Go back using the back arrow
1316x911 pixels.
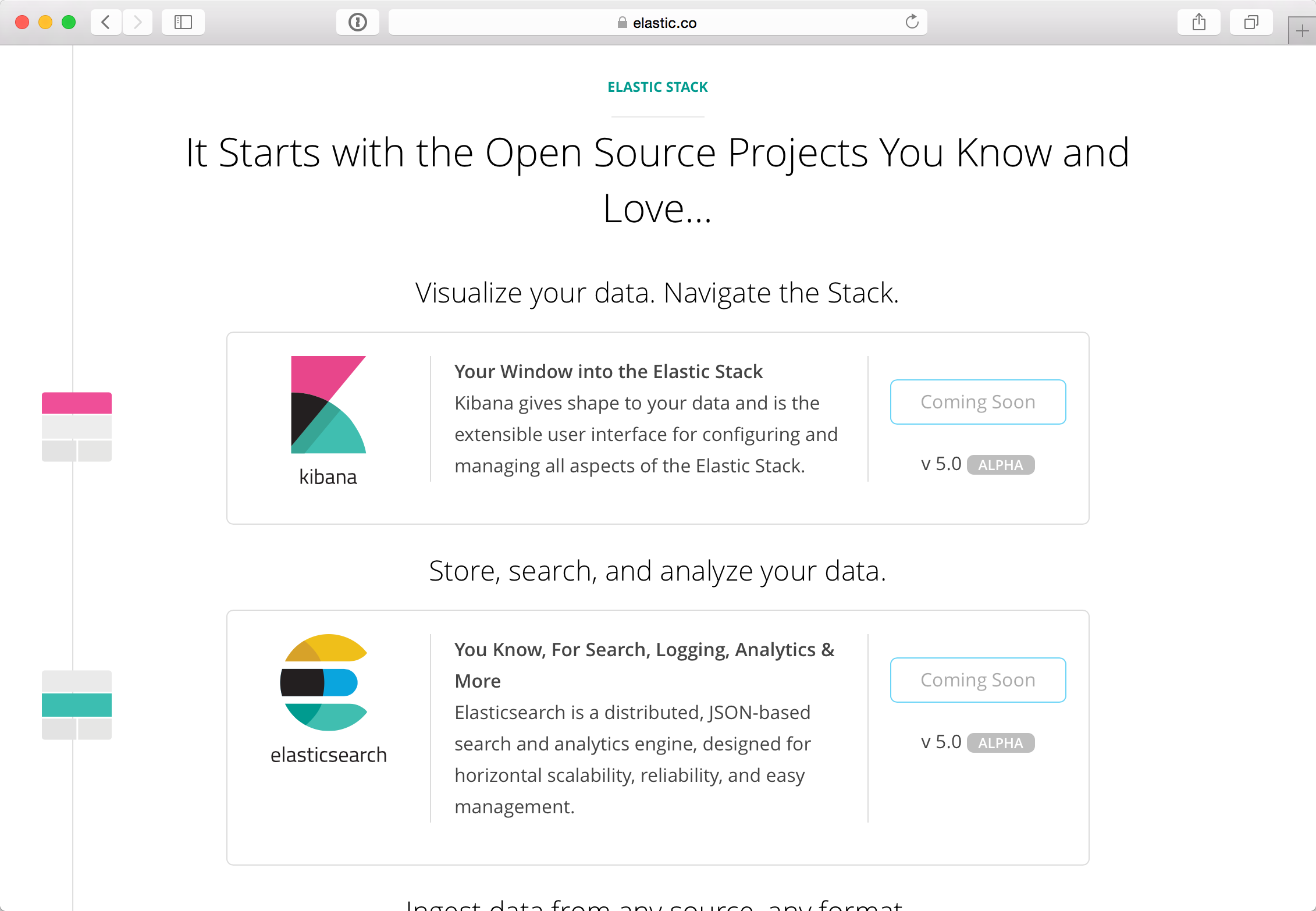point(106,22)
